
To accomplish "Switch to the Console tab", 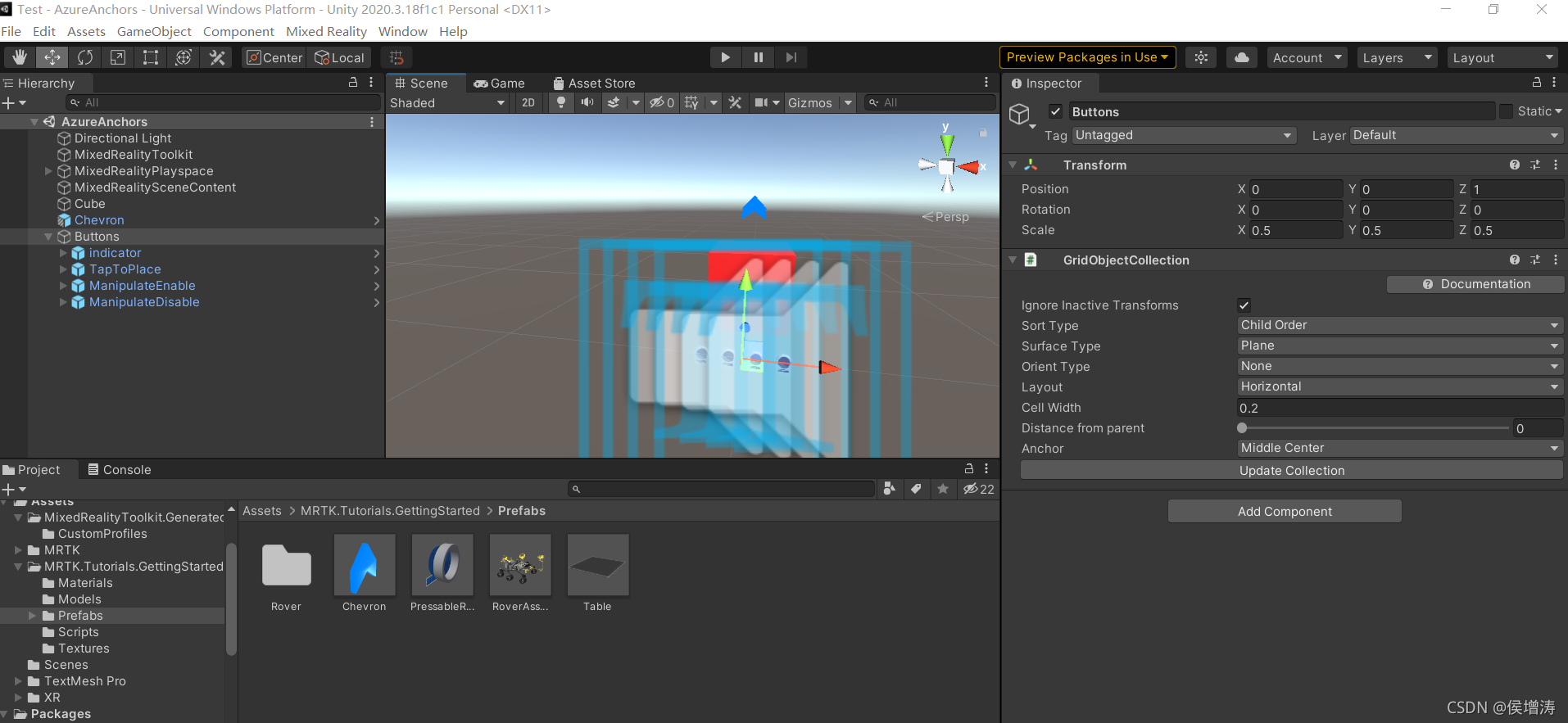I will point(120,469).
